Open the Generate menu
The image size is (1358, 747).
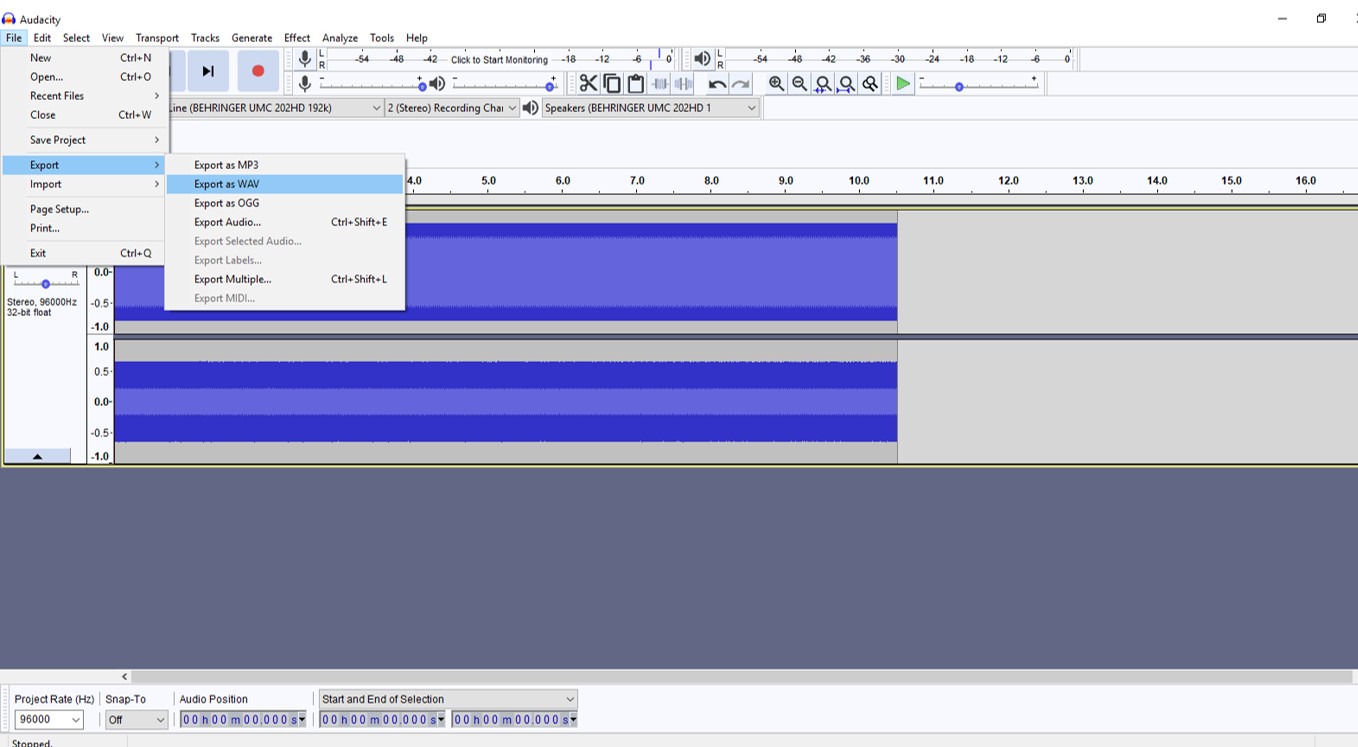252,38
